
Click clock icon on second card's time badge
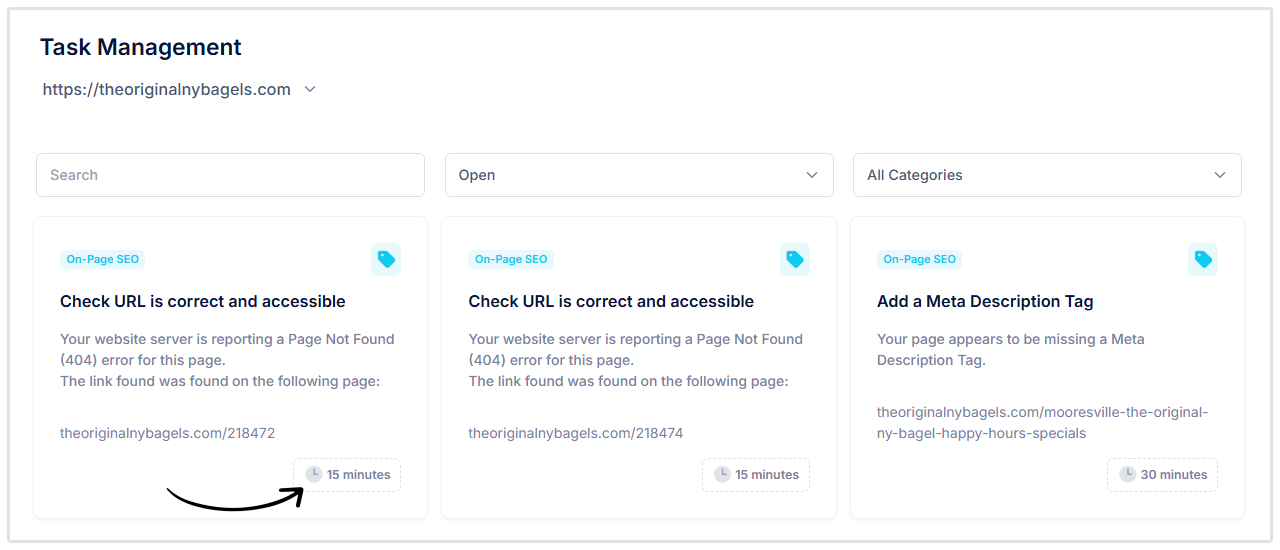722,474
